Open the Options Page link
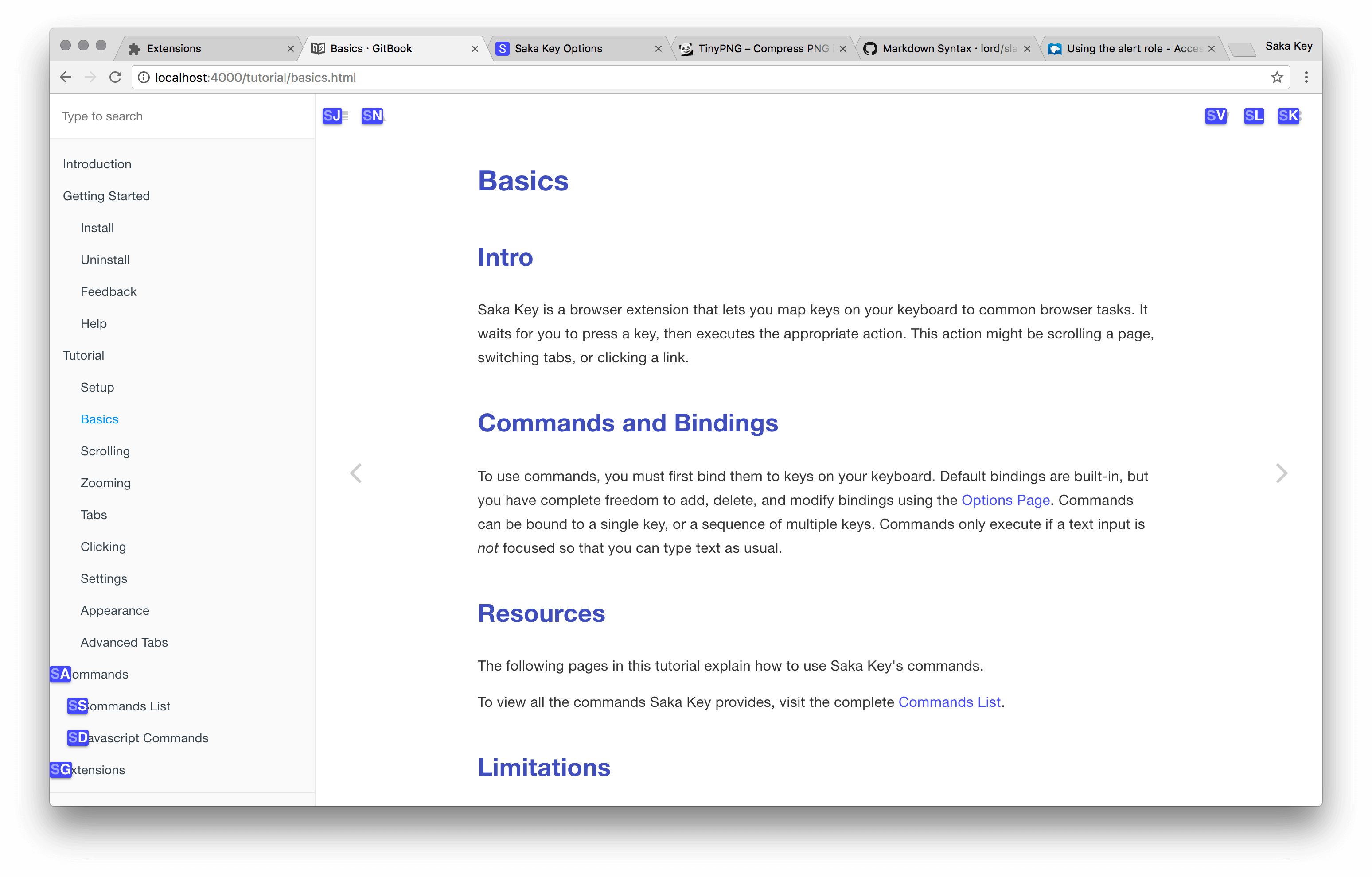 point(1005,500)
